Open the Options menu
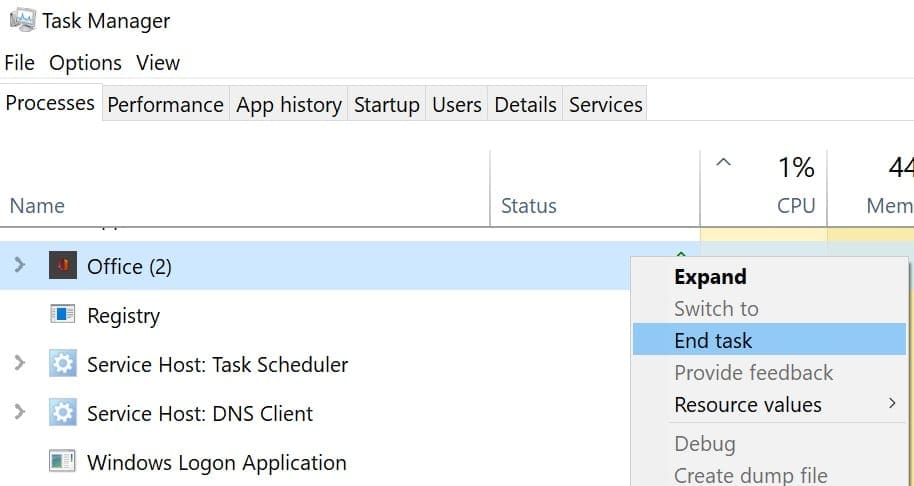Screen dimensions: 914x486 point(85,62)
